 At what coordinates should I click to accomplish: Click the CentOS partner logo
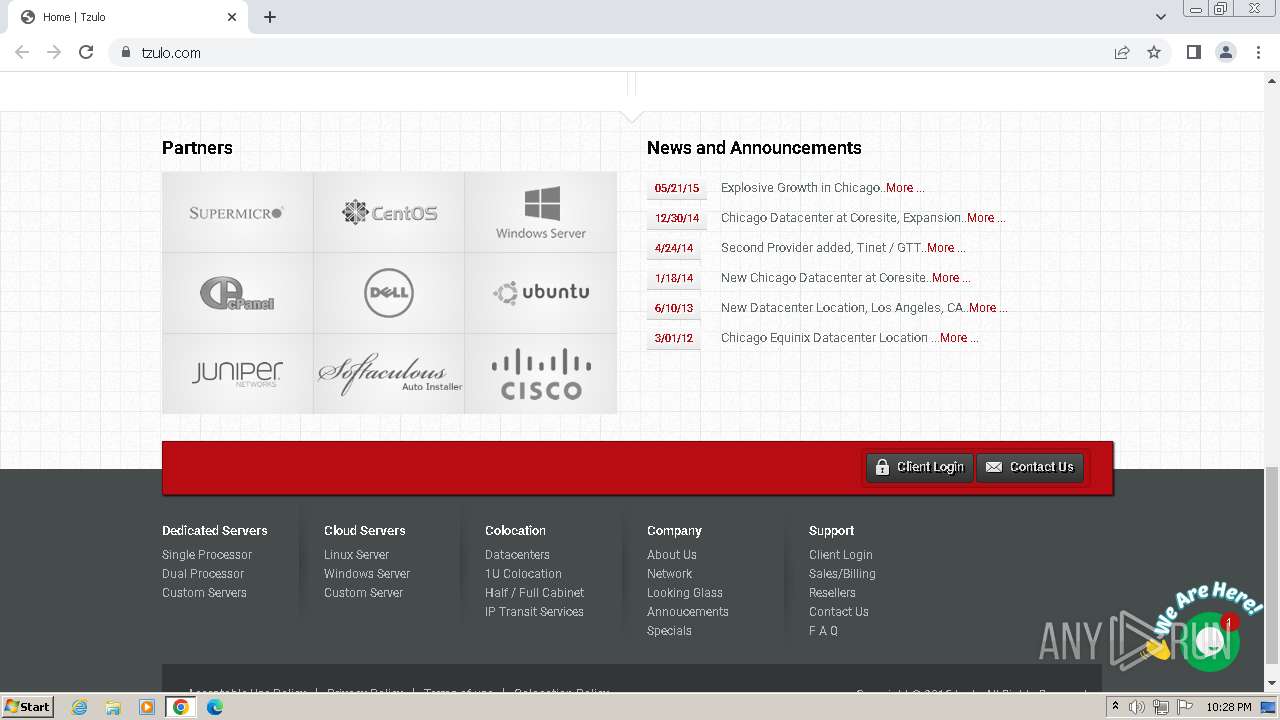389,212
